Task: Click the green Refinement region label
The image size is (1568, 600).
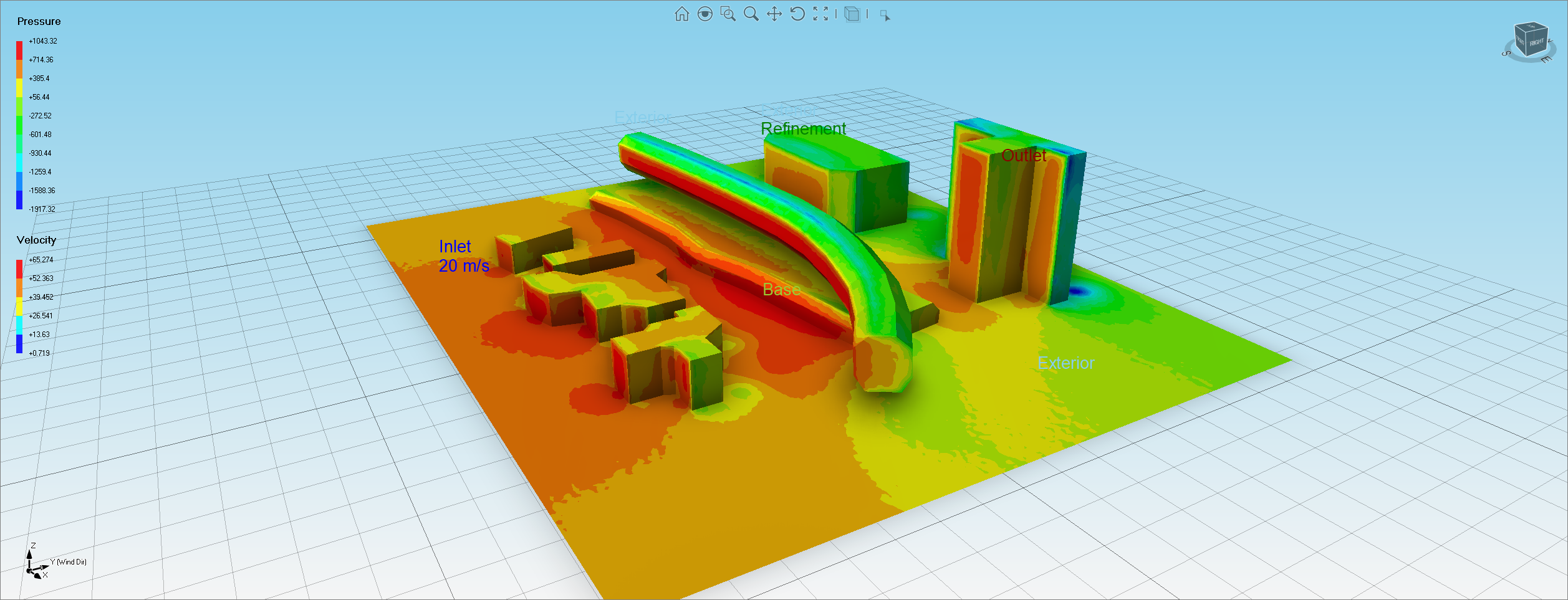Action: 803,129
